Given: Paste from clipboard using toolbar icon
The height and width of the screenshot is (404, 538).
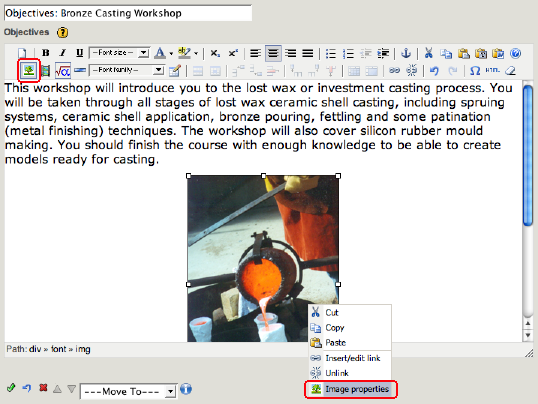Looking at the screenshot, I should point(464,54).
